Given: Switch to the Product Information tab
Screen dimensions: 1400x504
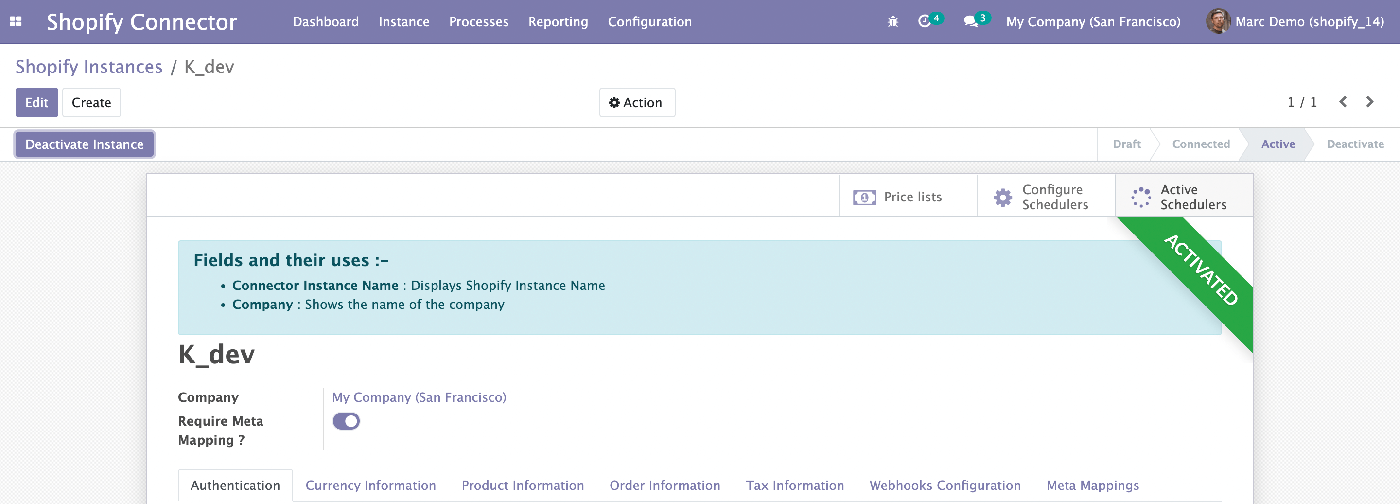Looking at the screenshot, I should [x=523, y=485].
